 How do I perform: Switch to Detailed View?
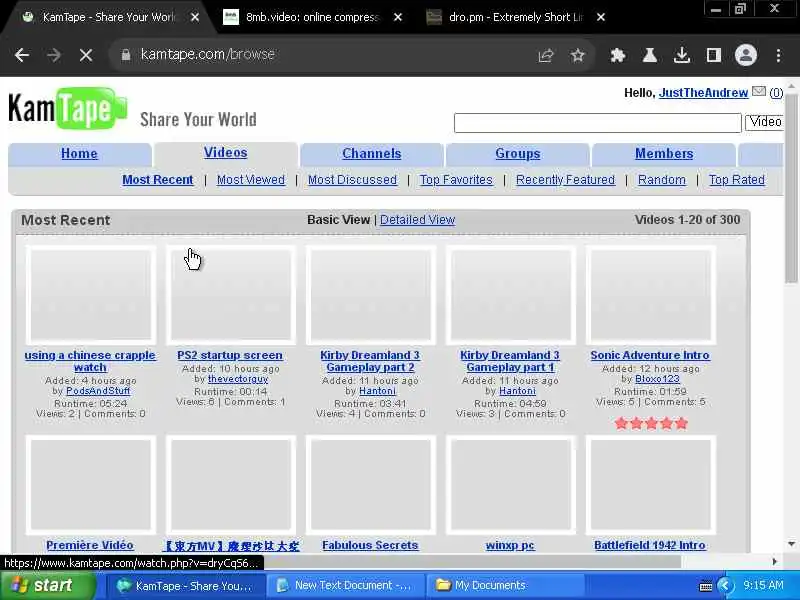pyautogui.click(x=417, y=220)
